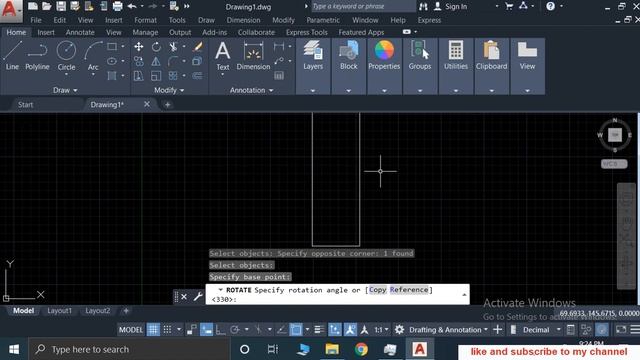This screenshot has width=640, height=360.
Task: Expand the Modify panel
Action: pos(169,90)
